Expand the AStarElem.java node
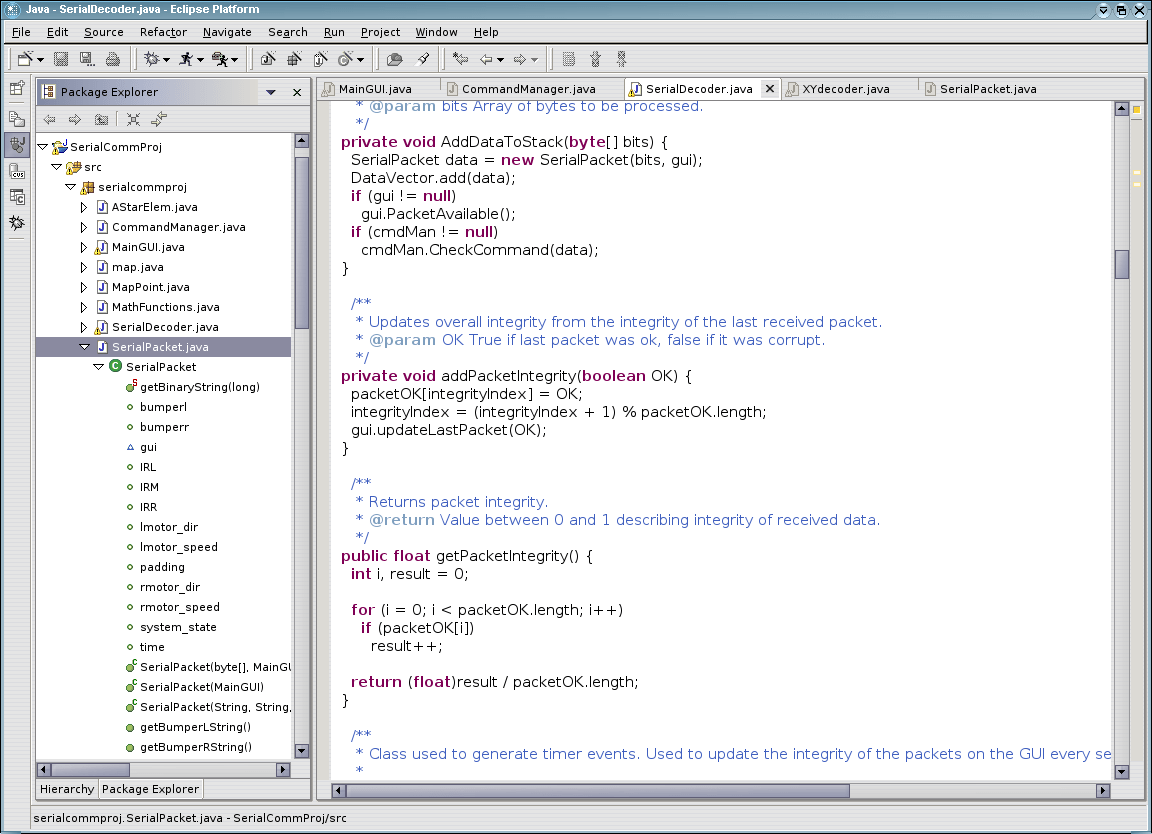Viewport: 1152px width, 834px height. 84,207
